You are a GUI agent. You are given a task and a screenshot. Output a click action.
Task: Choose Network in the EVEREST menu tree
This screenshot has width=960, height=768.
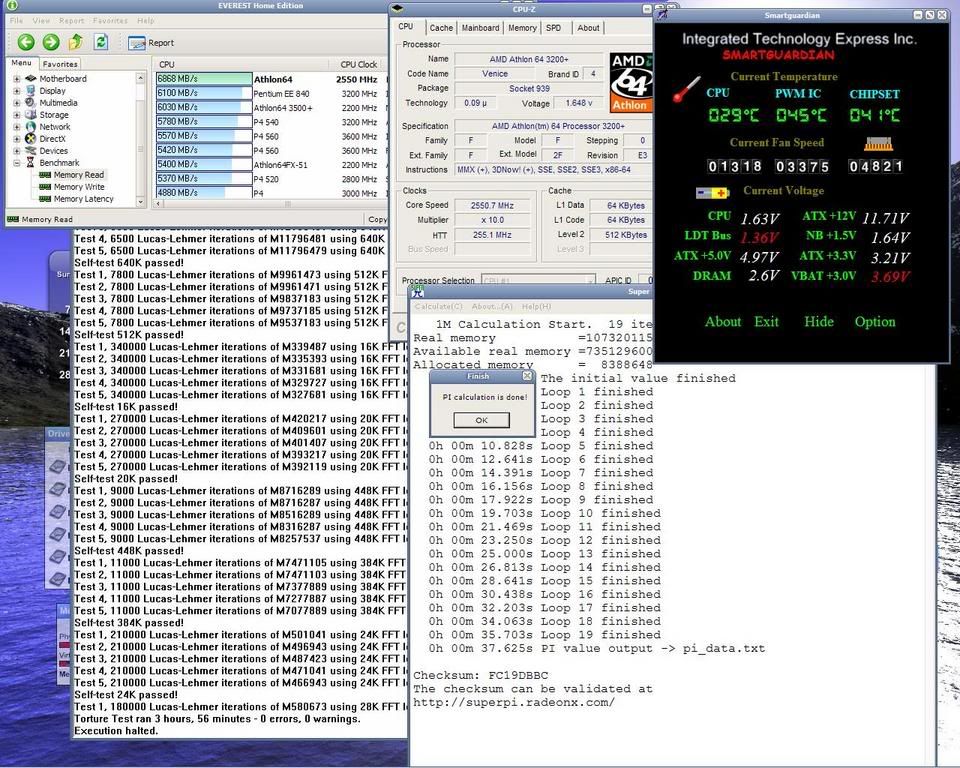click(54, 127)
